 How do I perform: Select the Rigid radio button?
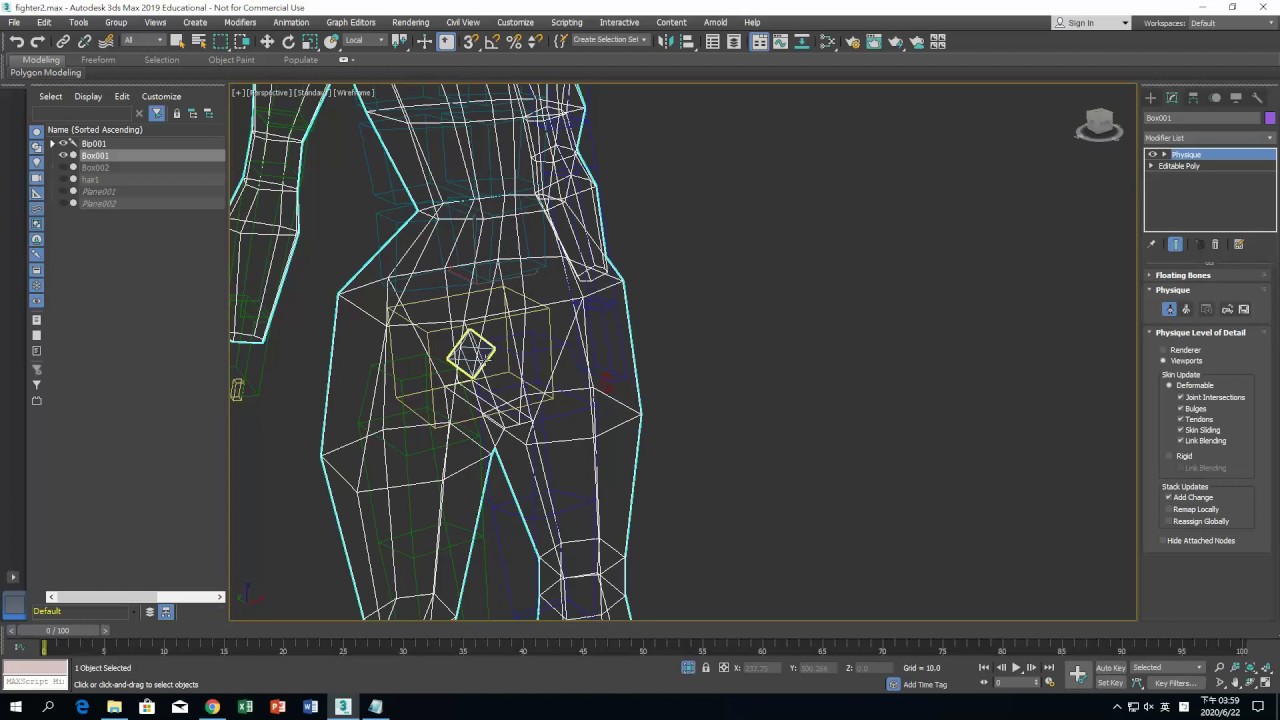[x=1169, y=456]
